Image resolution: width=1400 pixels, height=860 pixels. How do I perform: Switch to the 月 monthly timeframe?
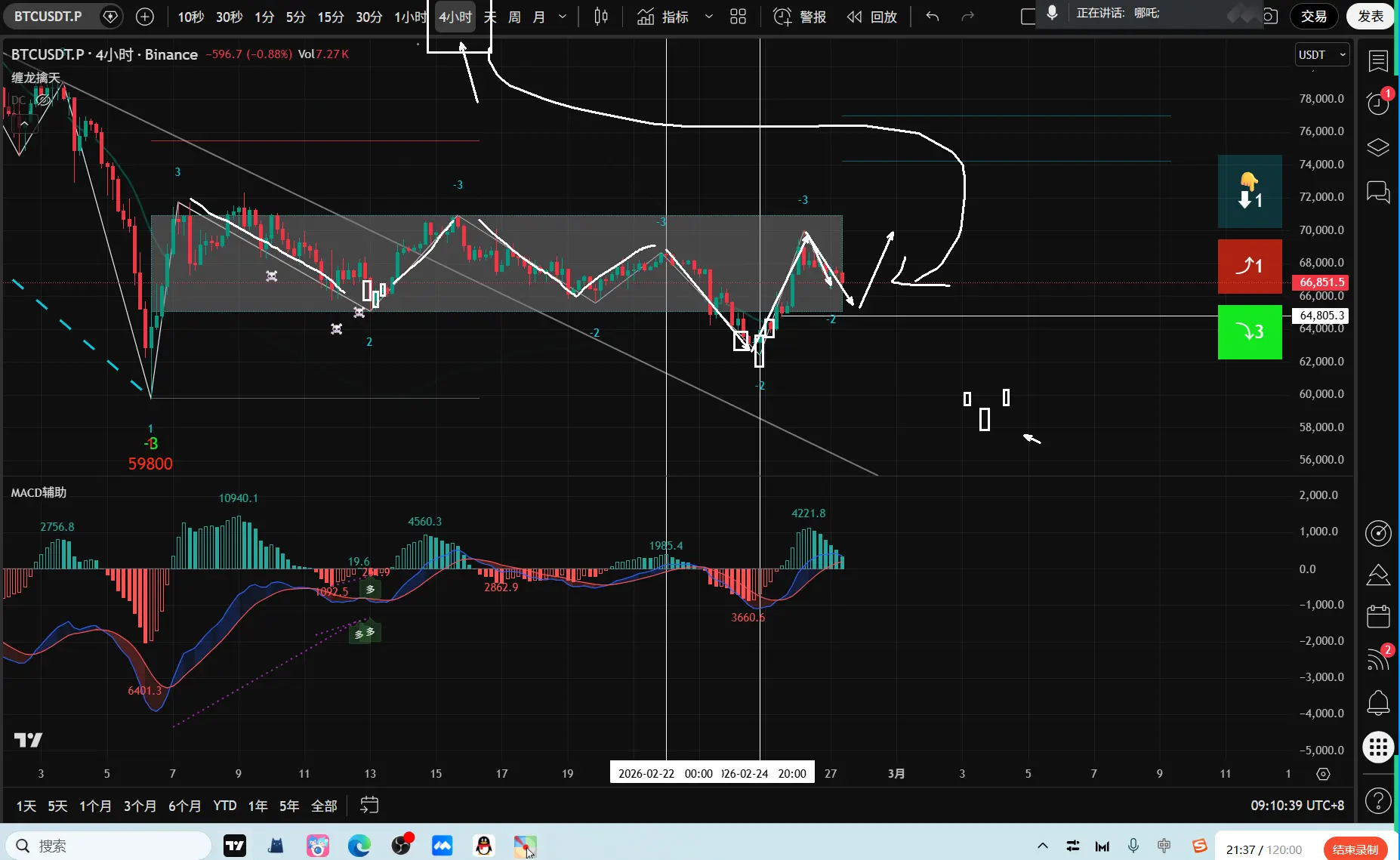pyautogui.click(x=539, y=17)
